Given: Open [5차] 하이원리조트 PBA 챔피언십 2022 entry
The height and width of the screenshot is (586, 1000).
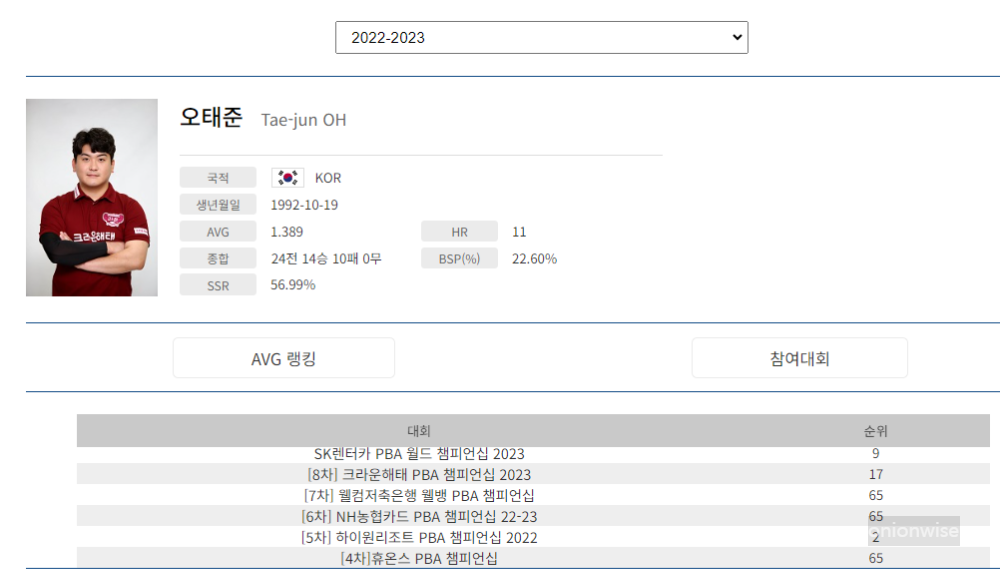Looking at the screenshot, I should (420, 538).
